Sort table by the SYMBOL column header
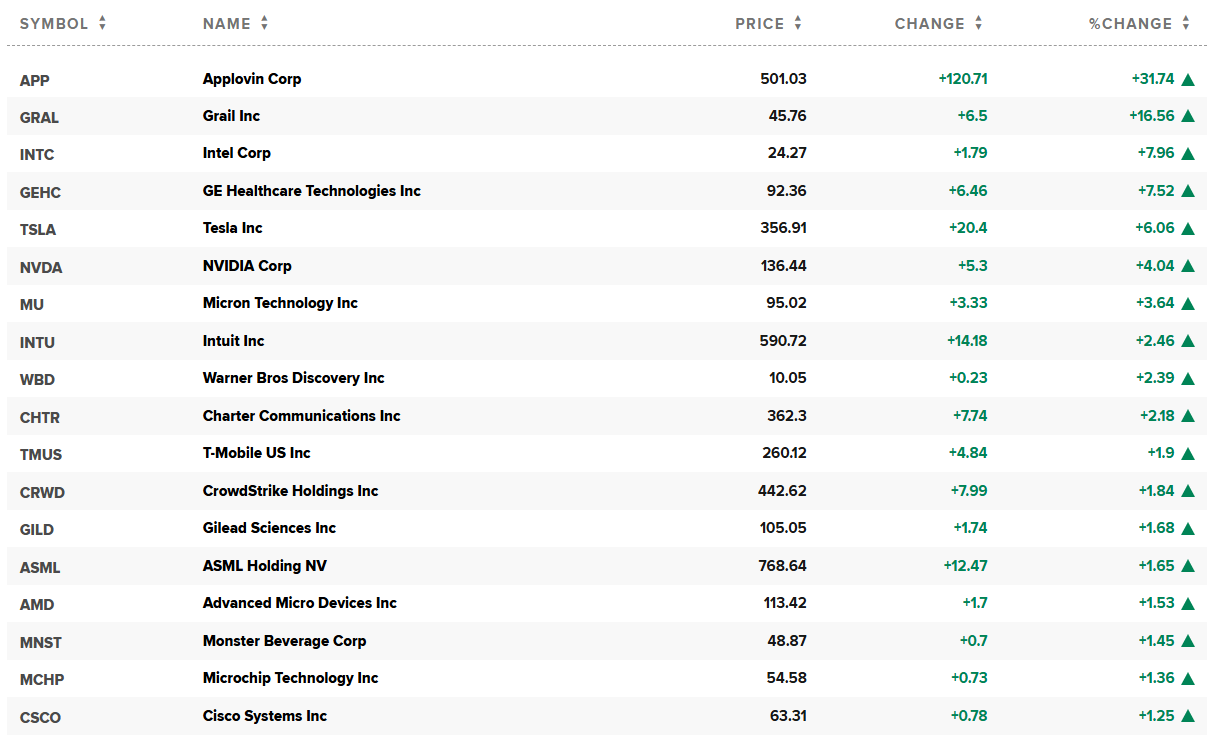Screen dimensions: 1210x736 (x=63, y=23)
